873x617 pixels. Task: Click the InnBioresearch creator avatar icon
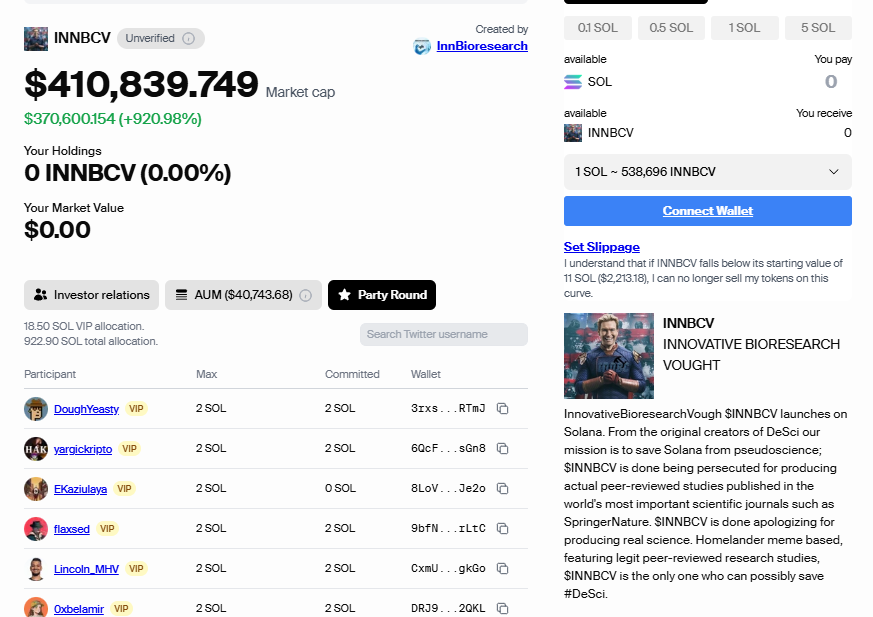(422, 46)
